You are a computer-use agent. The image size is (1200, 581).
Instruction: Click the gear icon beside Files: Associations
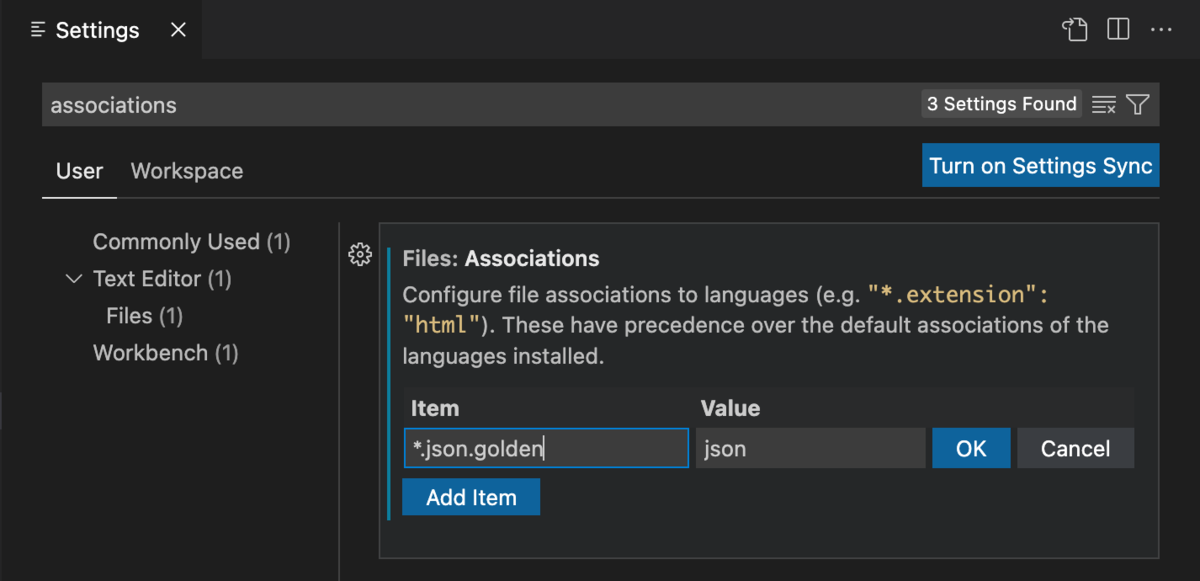pos(360,255)
